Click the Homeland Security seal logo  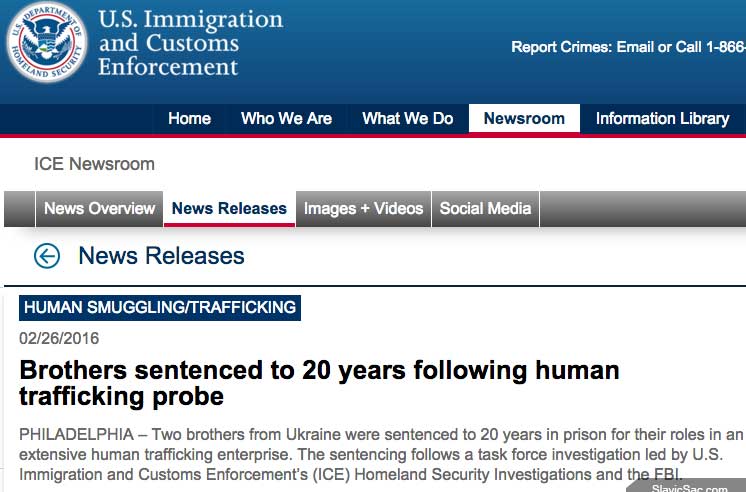point(47,42)
